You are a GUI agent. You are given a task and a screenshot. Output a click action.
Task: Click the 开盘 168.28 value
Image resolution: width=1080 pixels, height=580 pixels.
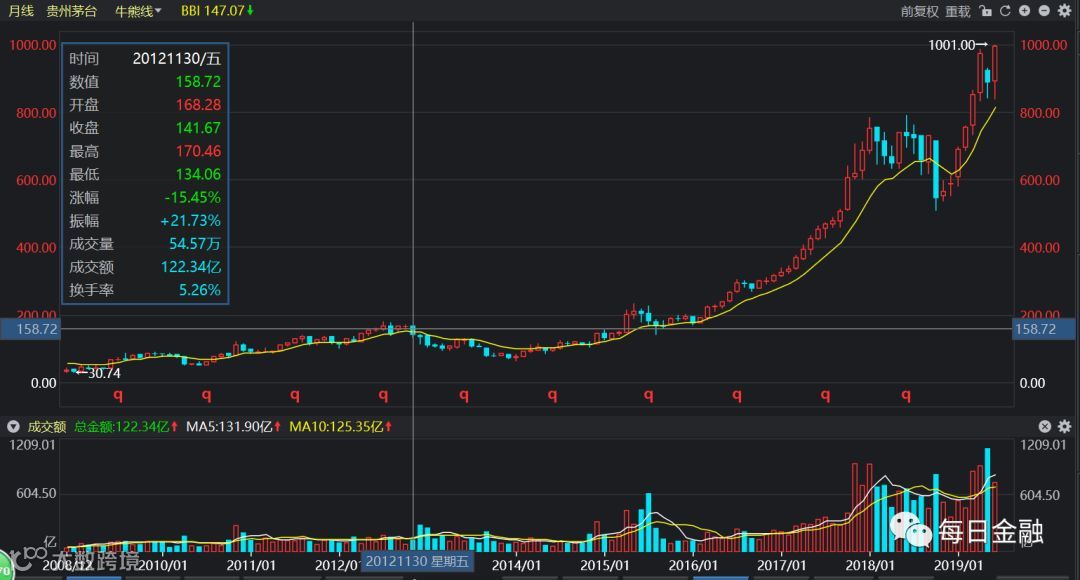coord(198,105)
